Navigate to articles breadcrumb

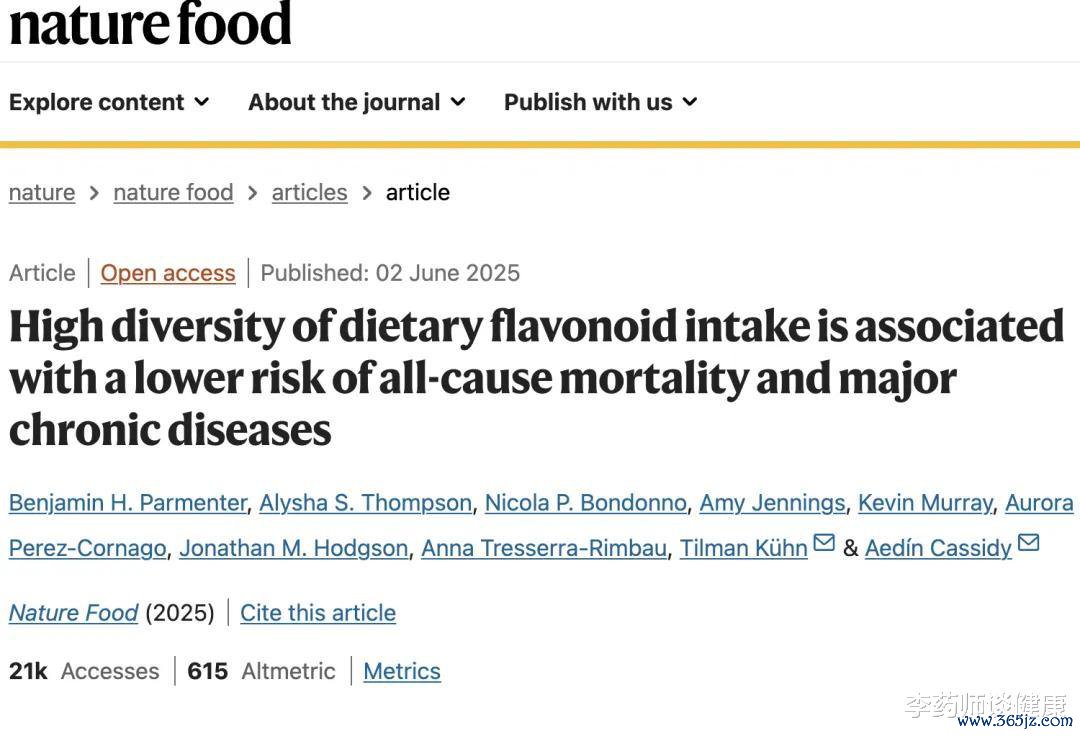coord(309,193)
